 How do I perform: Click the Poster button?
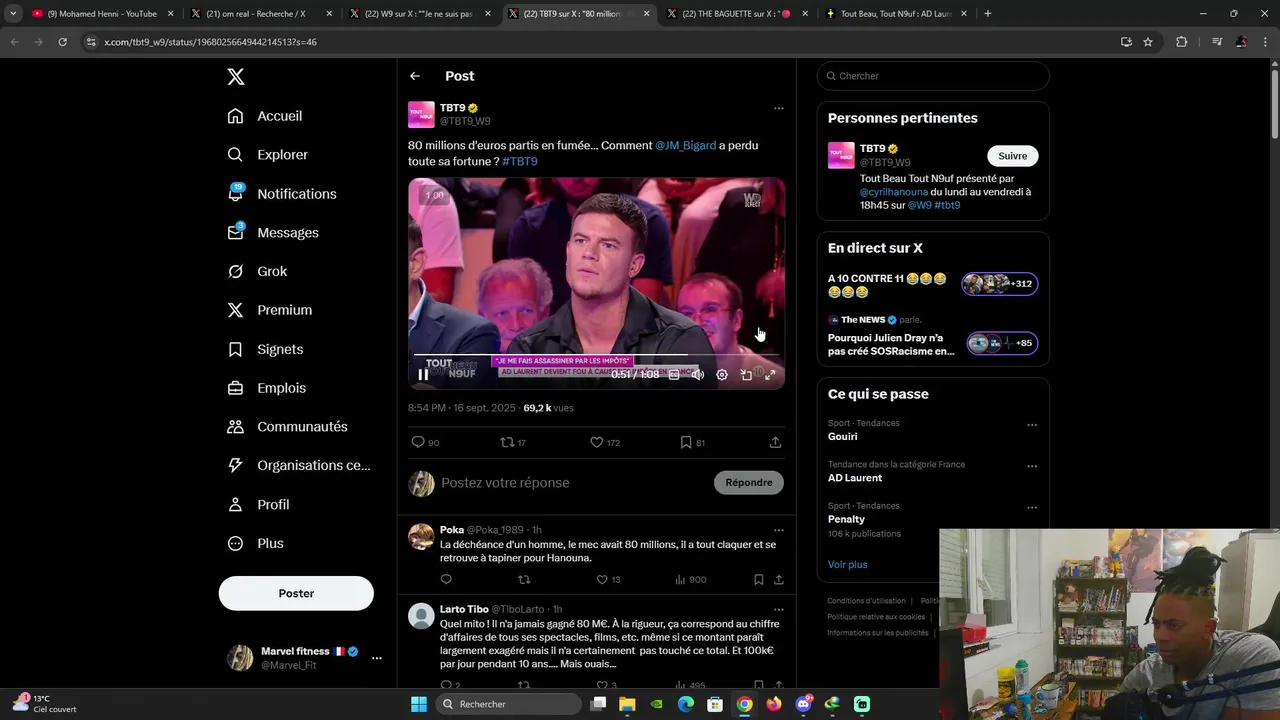point(296,593)
